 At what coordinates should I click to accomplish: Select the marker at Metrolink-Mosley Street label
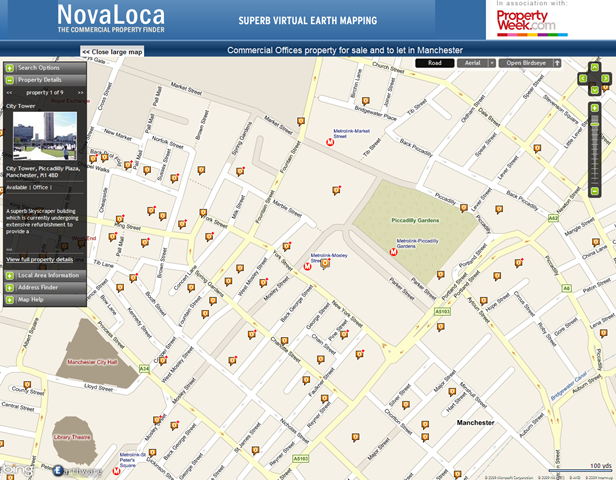tap(324, 264)
